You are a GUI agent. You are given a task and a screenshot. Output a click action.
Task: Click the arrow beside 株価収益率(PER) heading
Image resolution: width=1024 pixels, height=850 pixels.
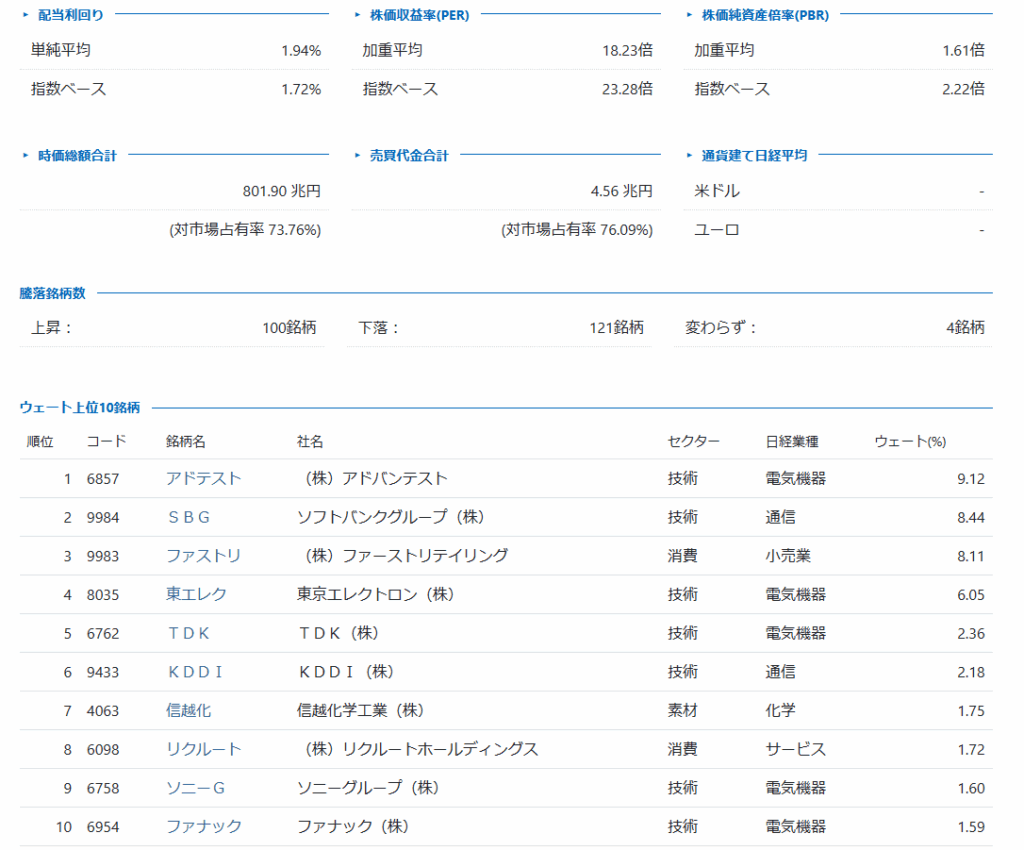pyautogui.click(x=358, y=15)
